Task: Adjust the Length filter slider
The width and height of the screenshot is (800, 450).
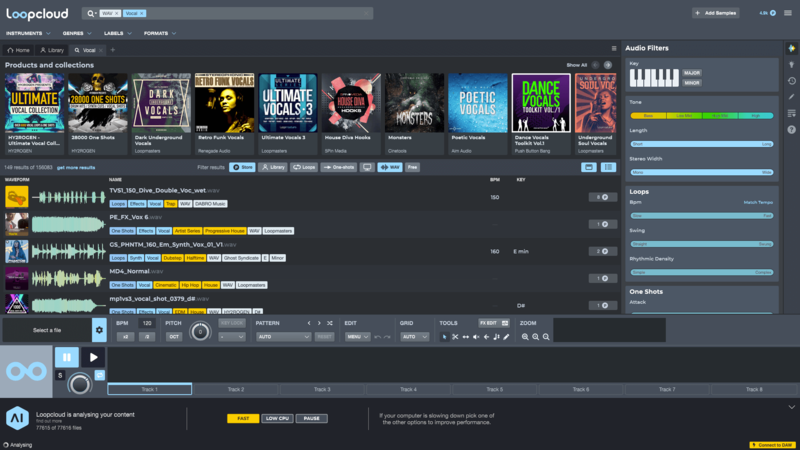Action: click(x=702, y=144)
